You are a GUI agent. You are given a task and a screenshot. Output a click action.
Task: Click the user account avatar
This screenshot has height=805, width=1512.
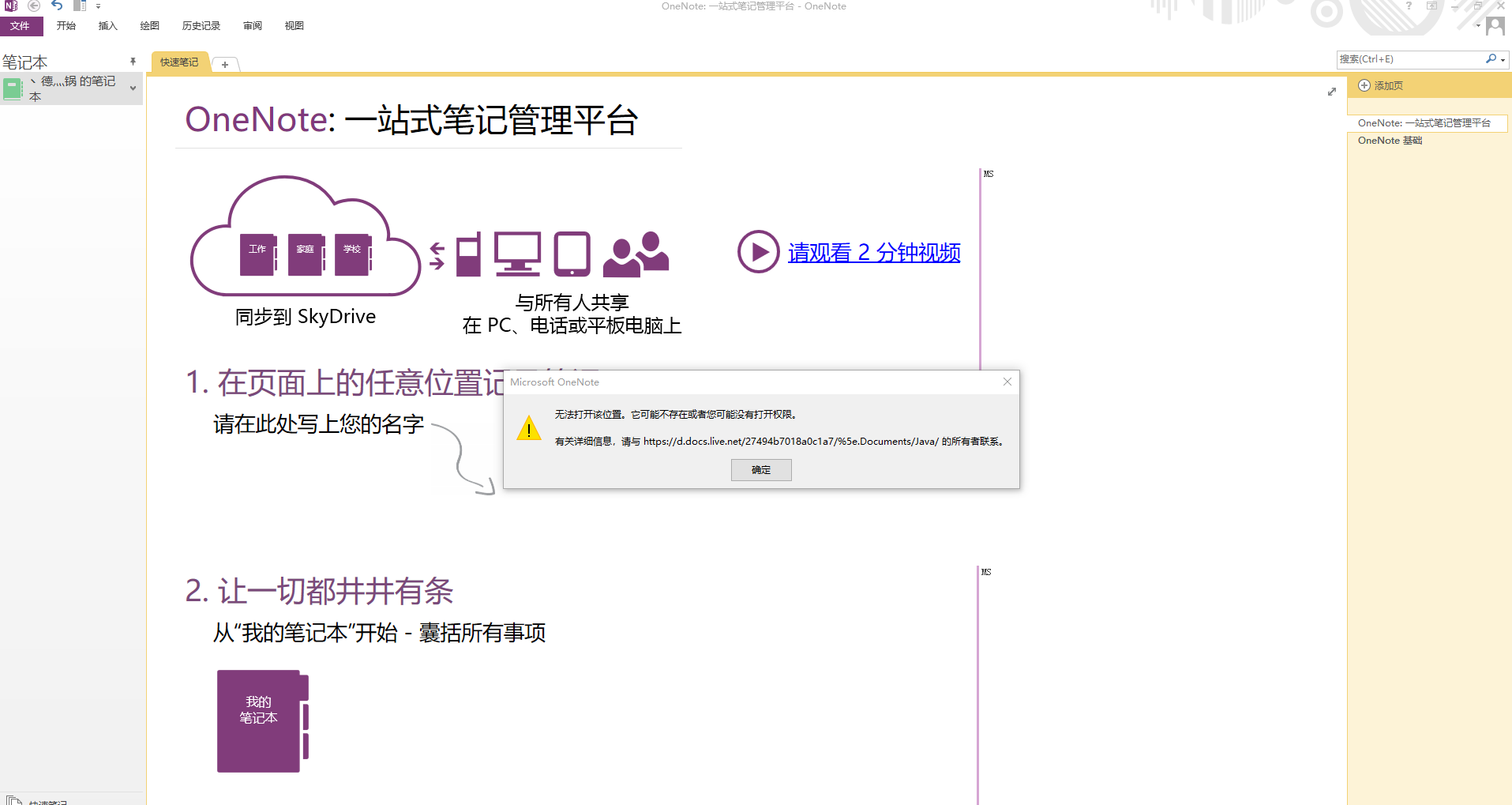coord(1495,26)
